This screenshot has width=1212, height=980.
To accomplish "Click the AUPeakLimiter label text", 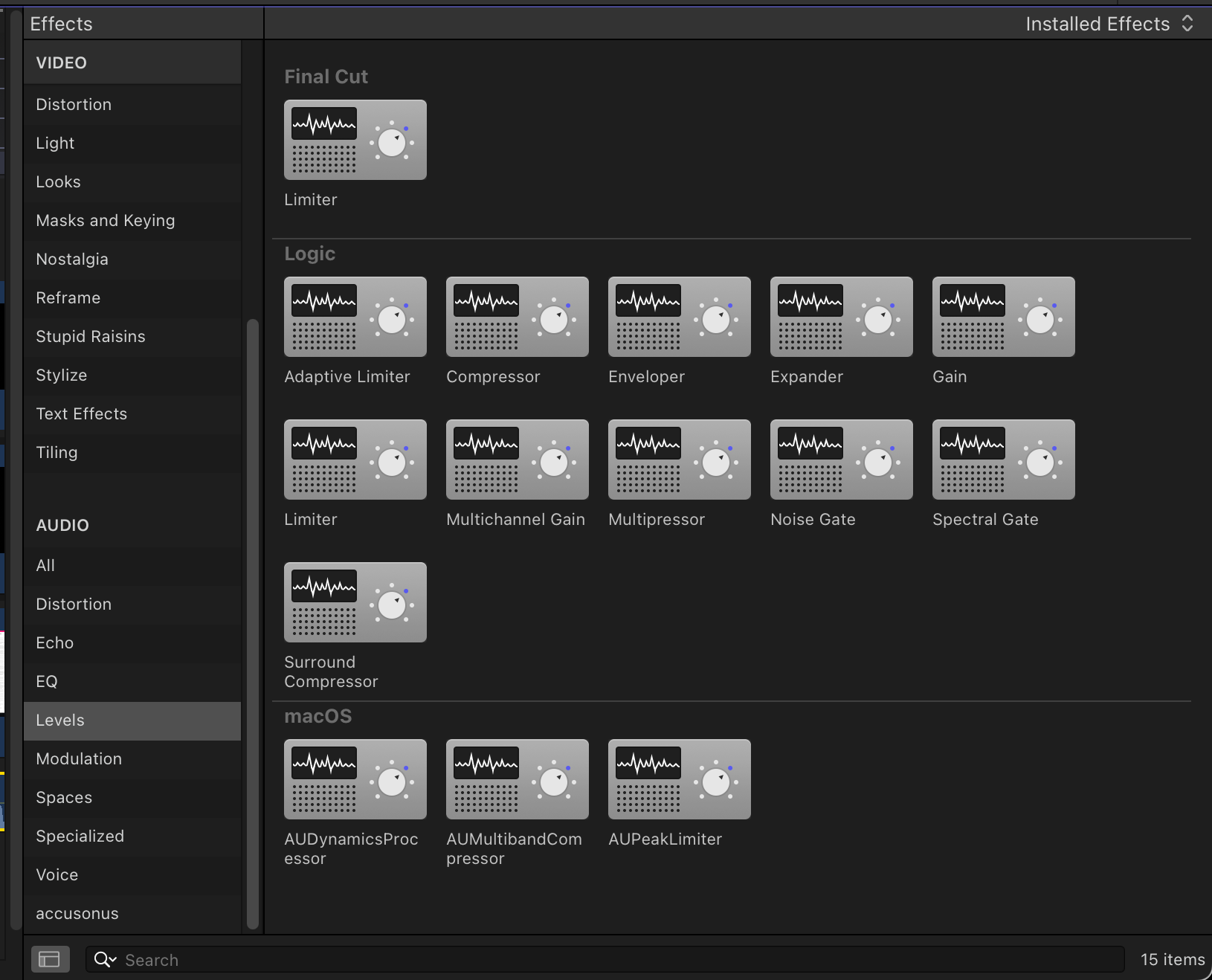I will [665, 839].
